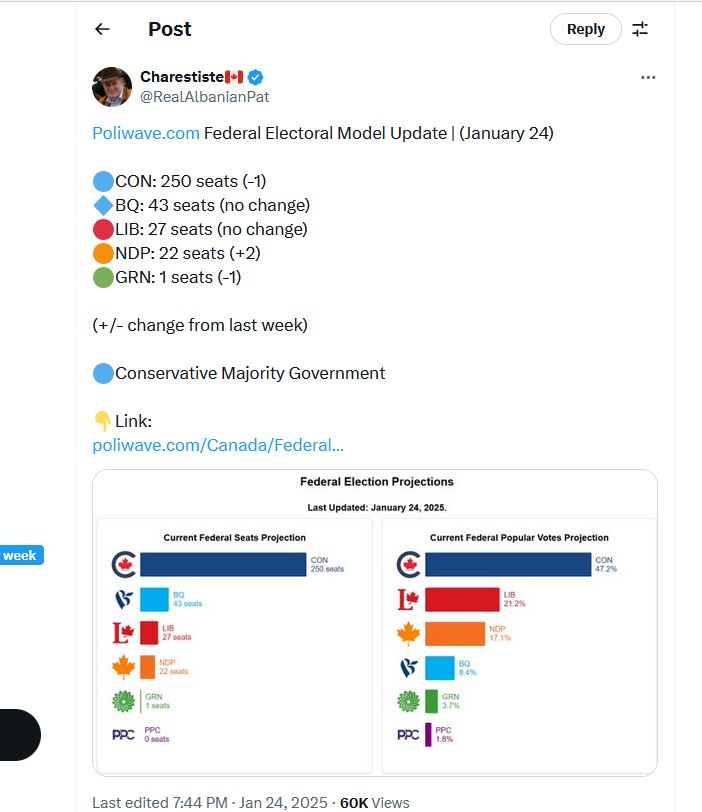Go back using the left arrow
702x812 pixels.
tap(102, 29)
